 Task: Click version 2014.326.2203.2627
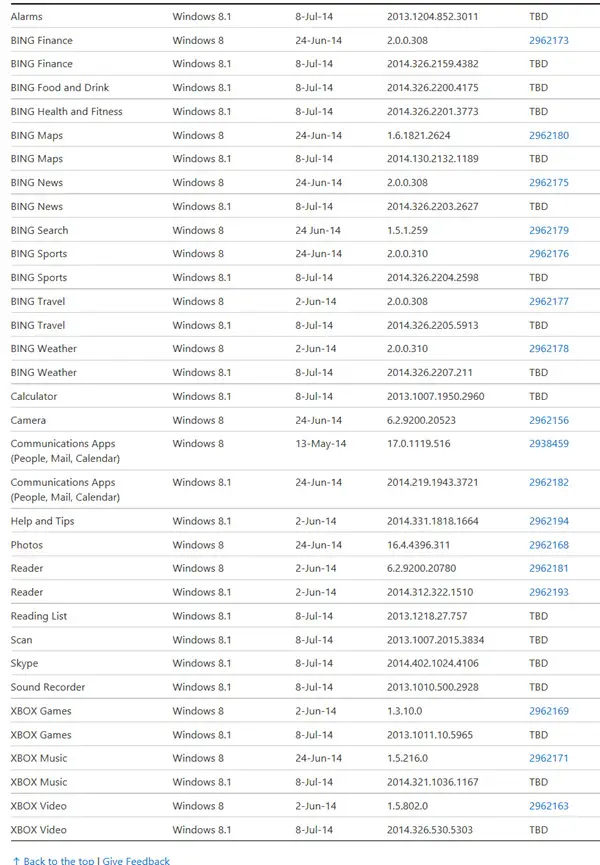[x=432, y=206]
